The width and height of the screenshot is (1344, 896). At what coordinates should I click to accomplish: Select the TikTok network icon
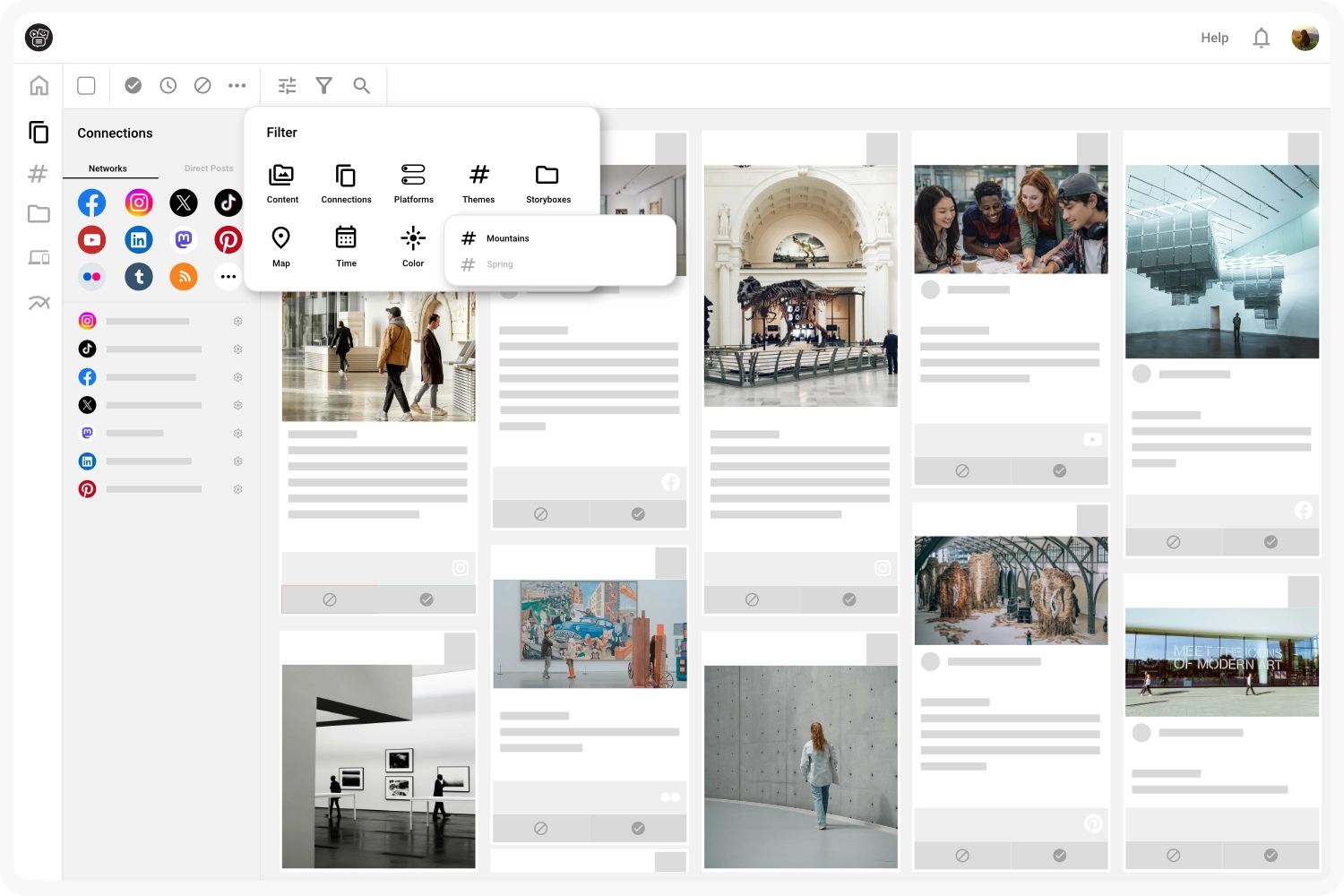[x=228, y=203]
